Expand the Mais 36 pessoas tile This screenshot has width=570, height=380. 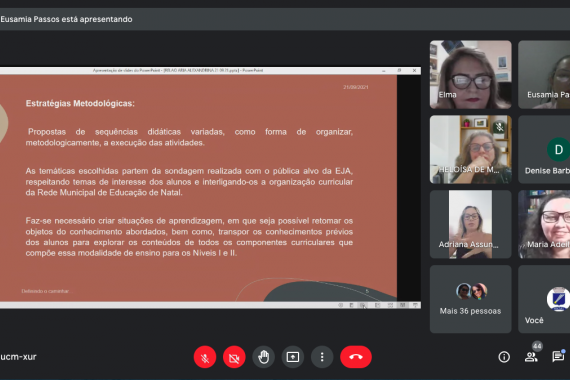(x=470, y=299)
